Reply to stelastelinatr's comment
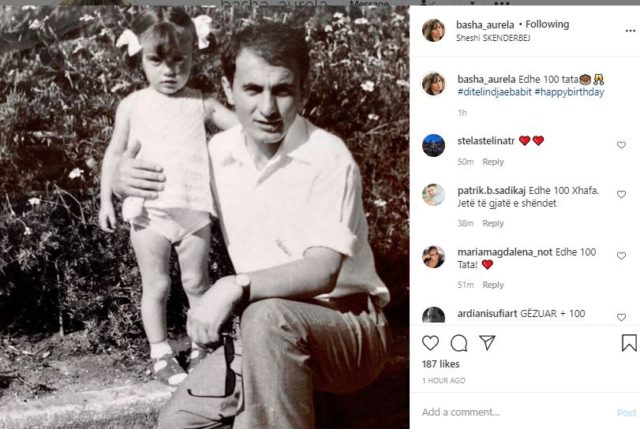The width and height of the screenshot is (640, 429). (x=493, y=162)
